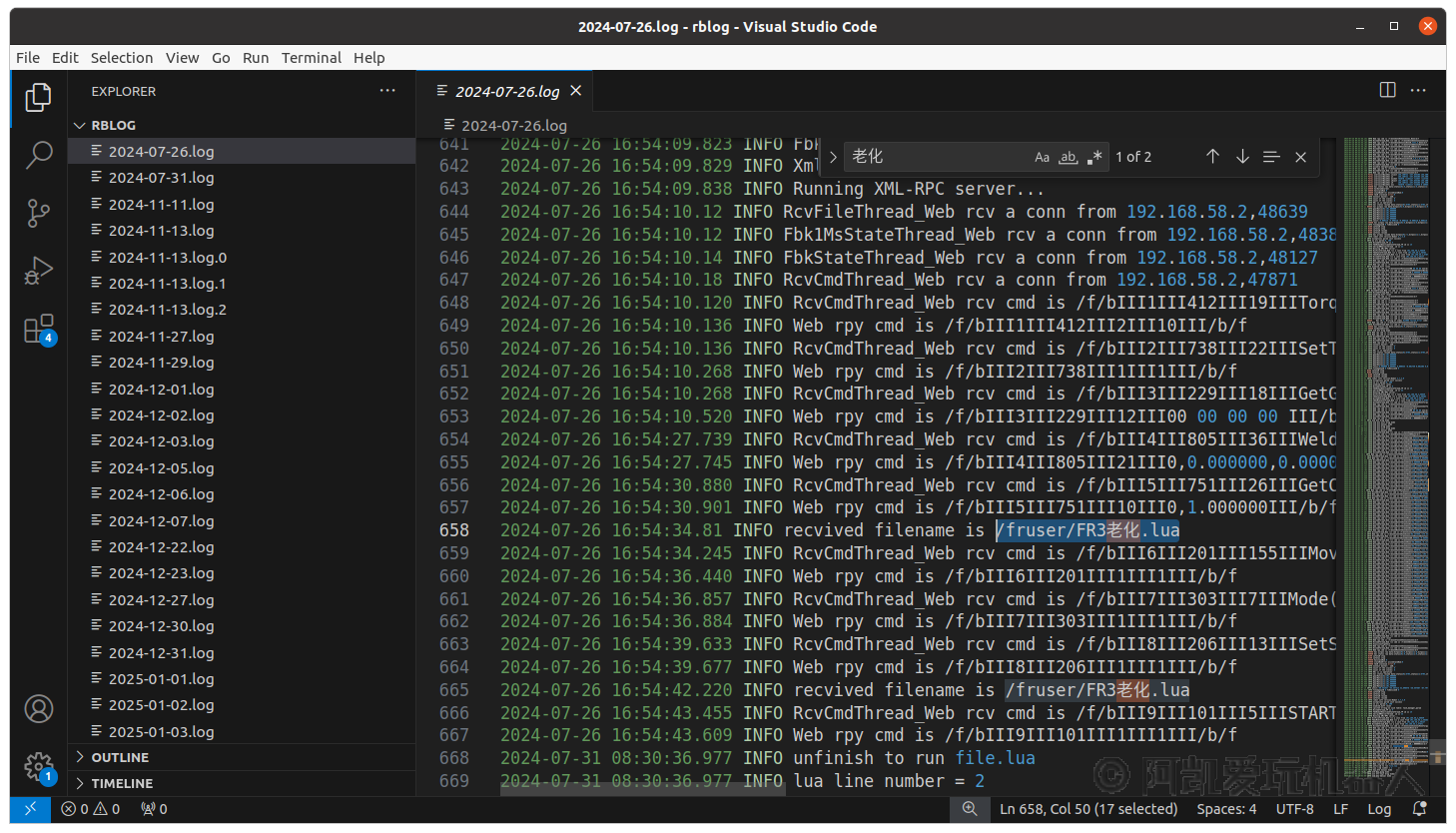This screenshot has height=833, width=1456.
Task: Click the minimap to jump in file
Action: click(x=1386, y=400)
